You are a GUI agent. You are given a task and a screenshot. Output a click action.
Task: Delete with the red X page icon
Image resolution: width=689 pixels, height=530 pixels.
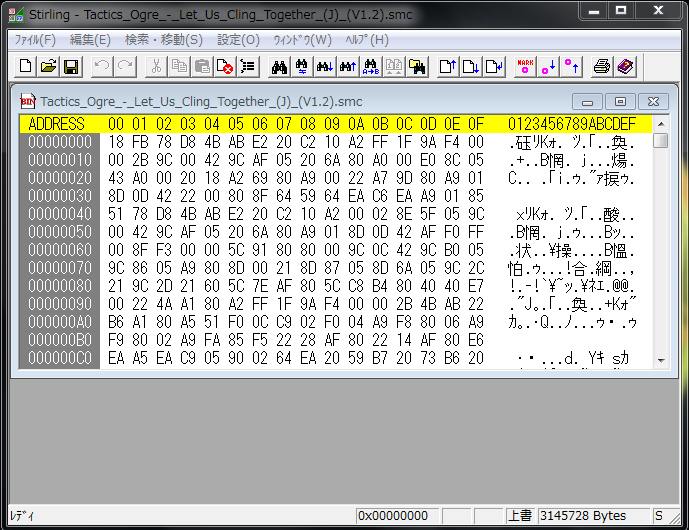click(225, 67)
